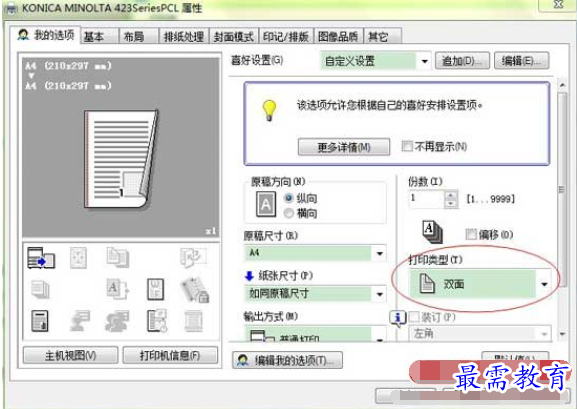Screen dimensions: 577x409
Task: Click the vertical scrollbar thumb of the options panel
Action: point(562,189)
